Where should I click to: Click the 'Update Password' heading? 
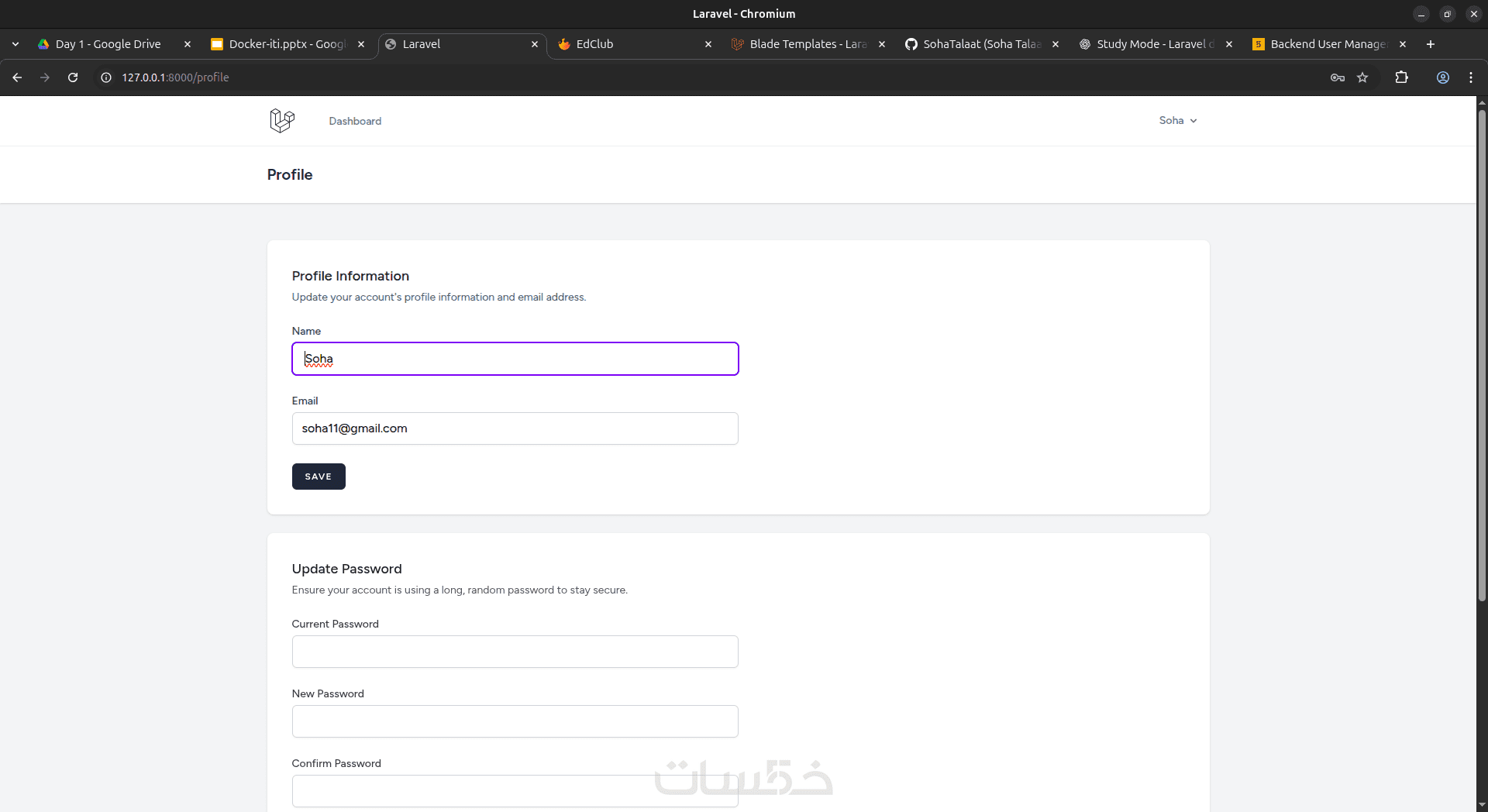[347, 569]
